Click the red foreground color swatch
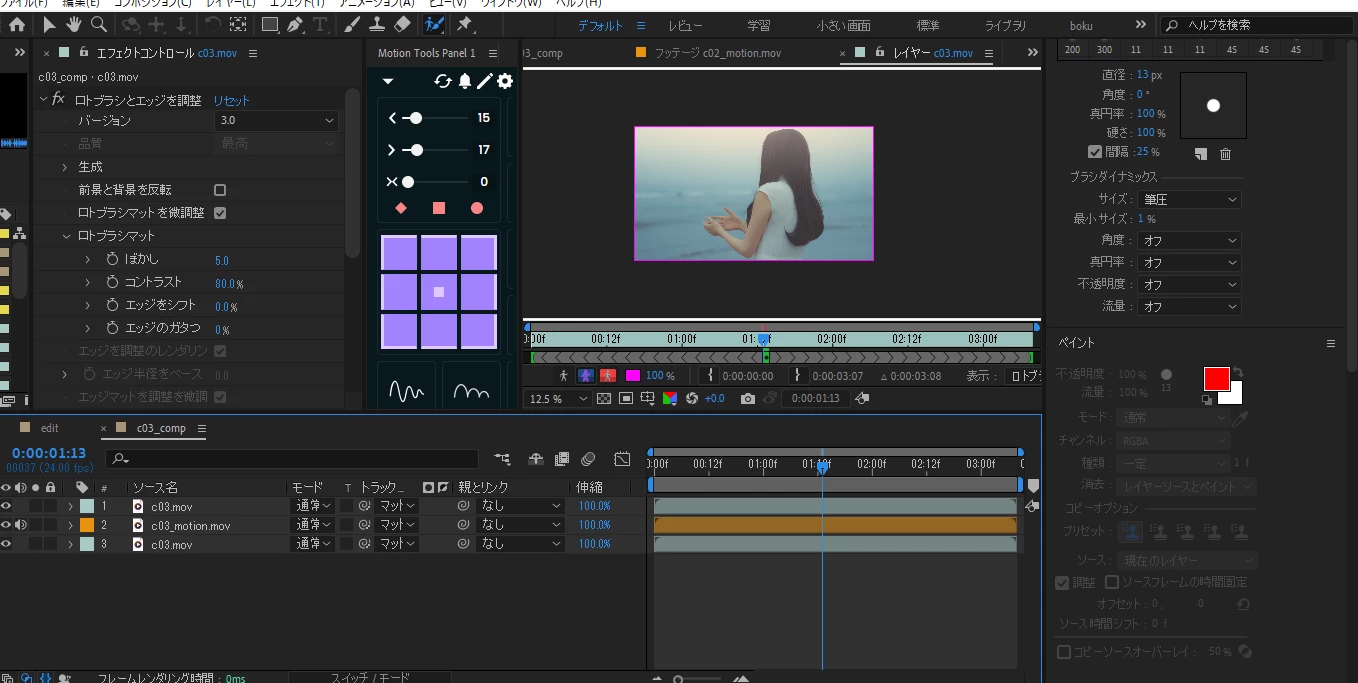1358x683 pixels. 1216,379
